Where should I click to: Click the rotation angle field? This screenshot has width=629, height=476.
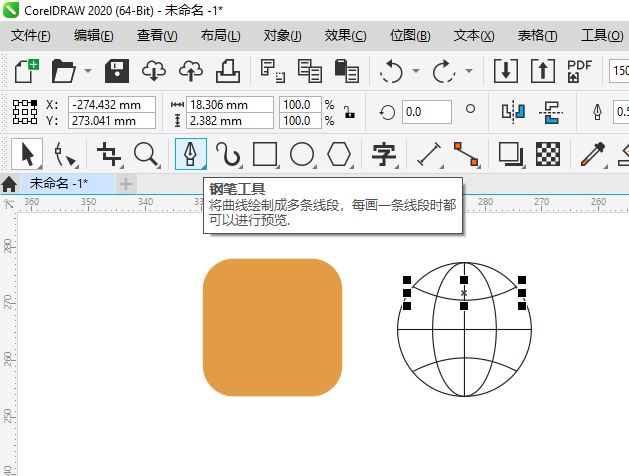point(426,112)
